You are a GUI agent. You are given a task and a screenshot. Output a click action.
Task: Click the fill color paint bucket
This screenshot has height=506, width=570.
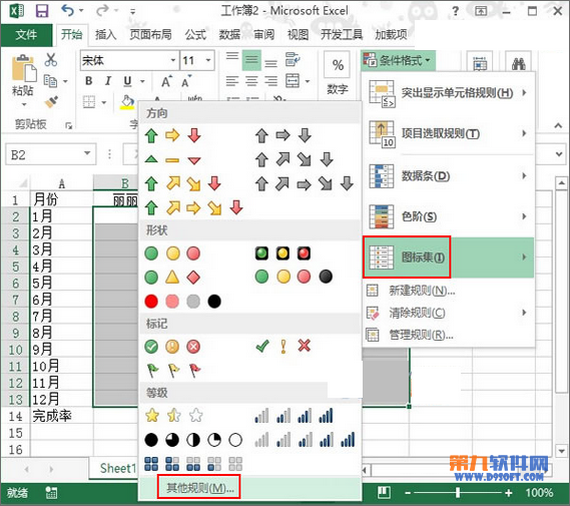pos(127,103)
